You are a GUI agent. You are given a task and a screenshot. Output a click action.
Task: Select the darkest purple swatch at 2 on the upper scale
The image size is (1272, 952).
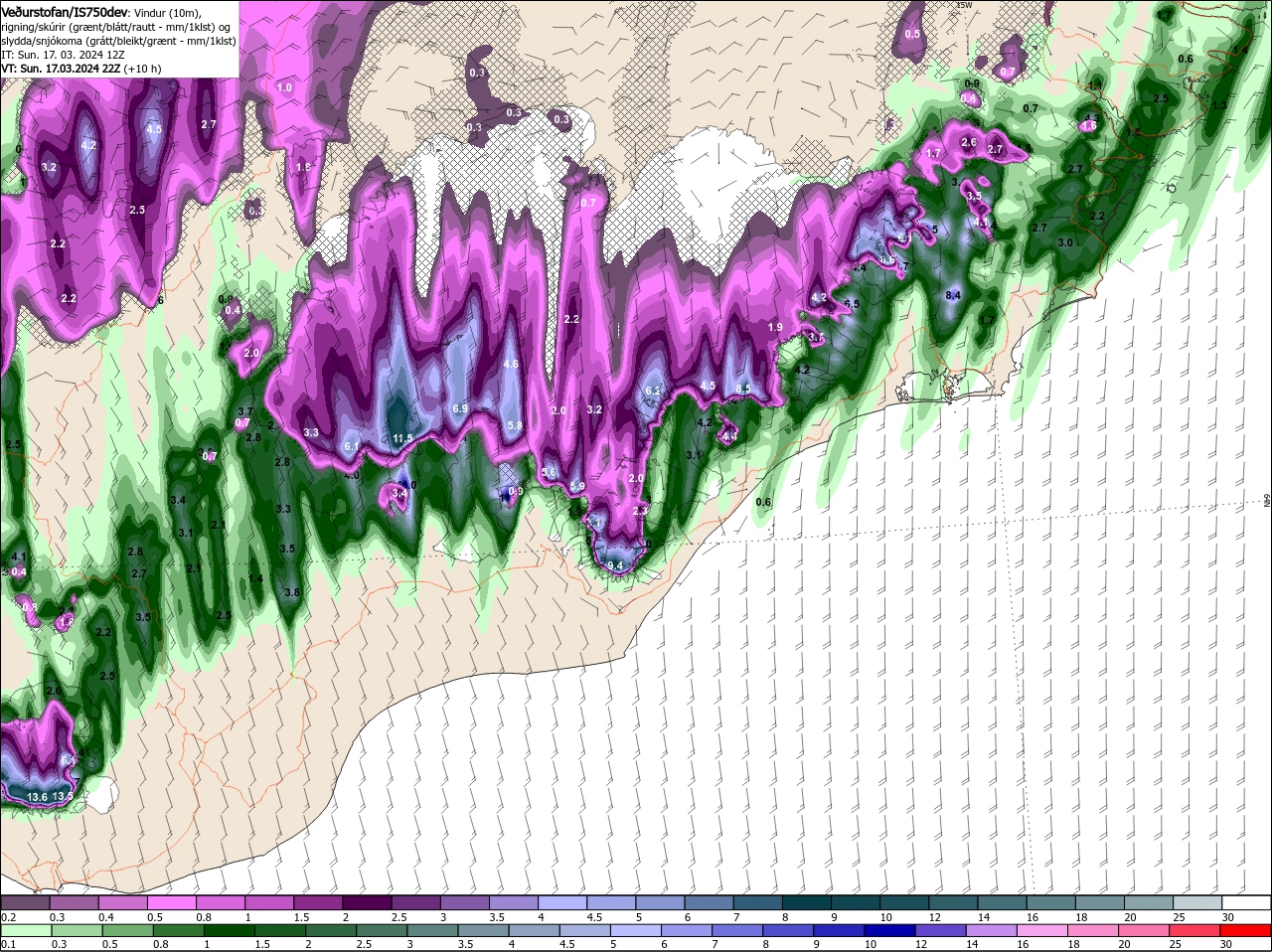tap(367, 903)
